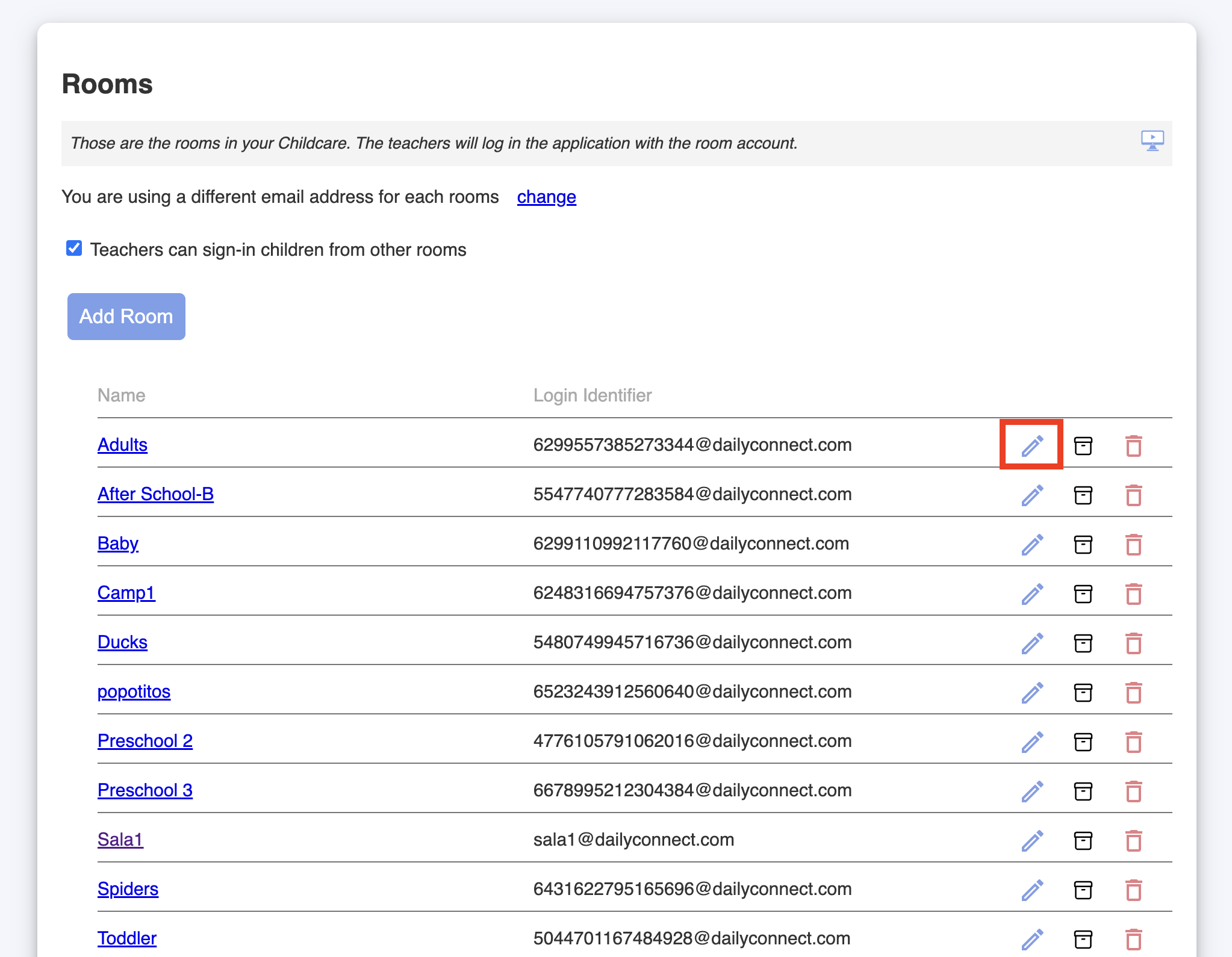Open the Preschool 3 room link
Viewport: 1232px width, 957px height.
pos(145,790)
